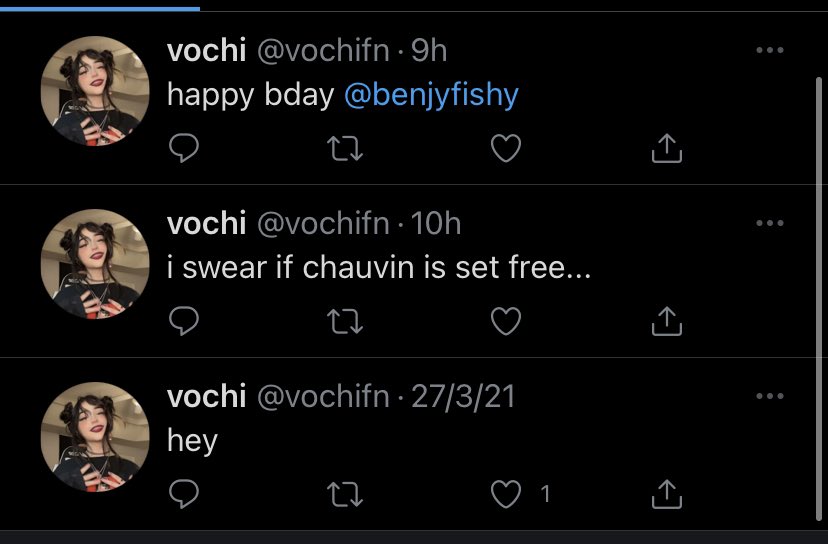Open the @benjyfishy mention link
The image size is (828, 544).
click(x=431, y=95)
